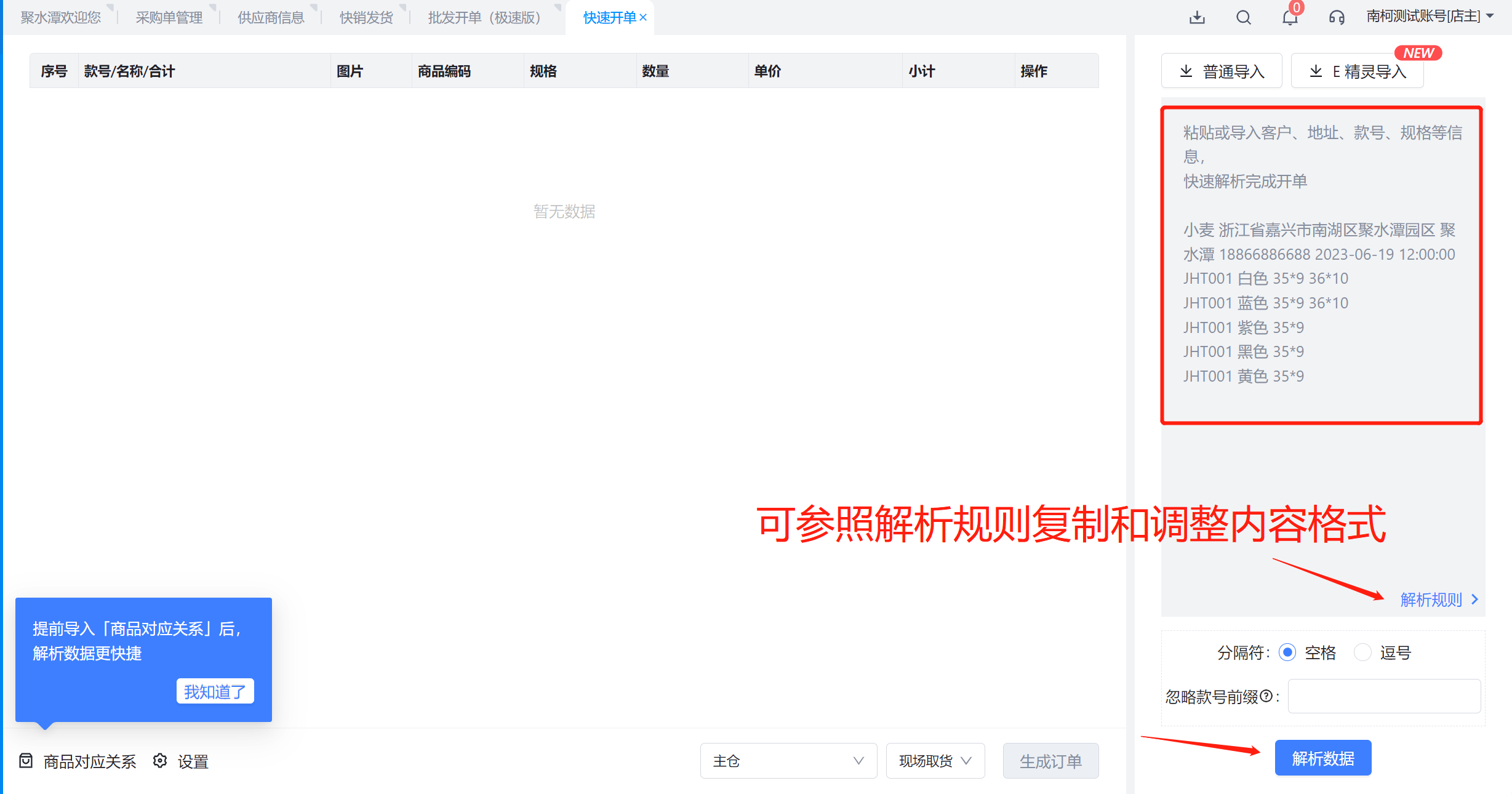The width and height of the screenshot is (1512, 794).
Task: Select the 空格 separator radio button
Action: tap(1287, 652)
